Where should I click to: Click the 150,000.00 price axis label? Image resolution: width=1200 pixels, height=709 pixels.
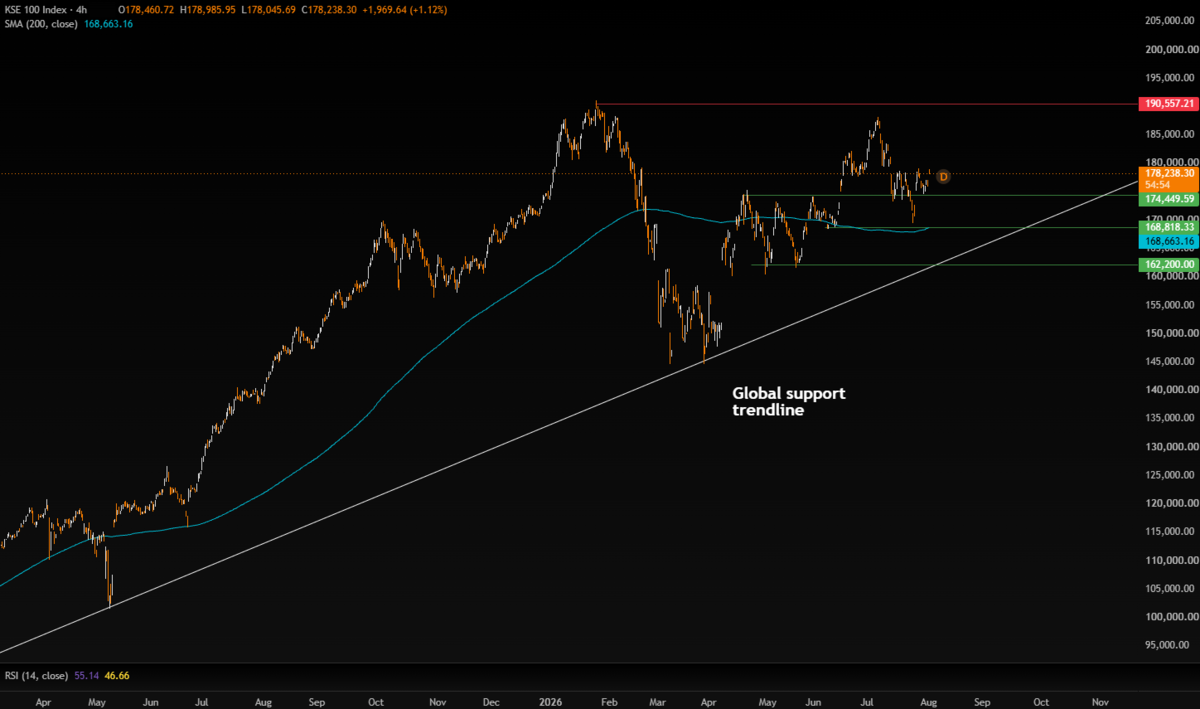pos(1172,333)
